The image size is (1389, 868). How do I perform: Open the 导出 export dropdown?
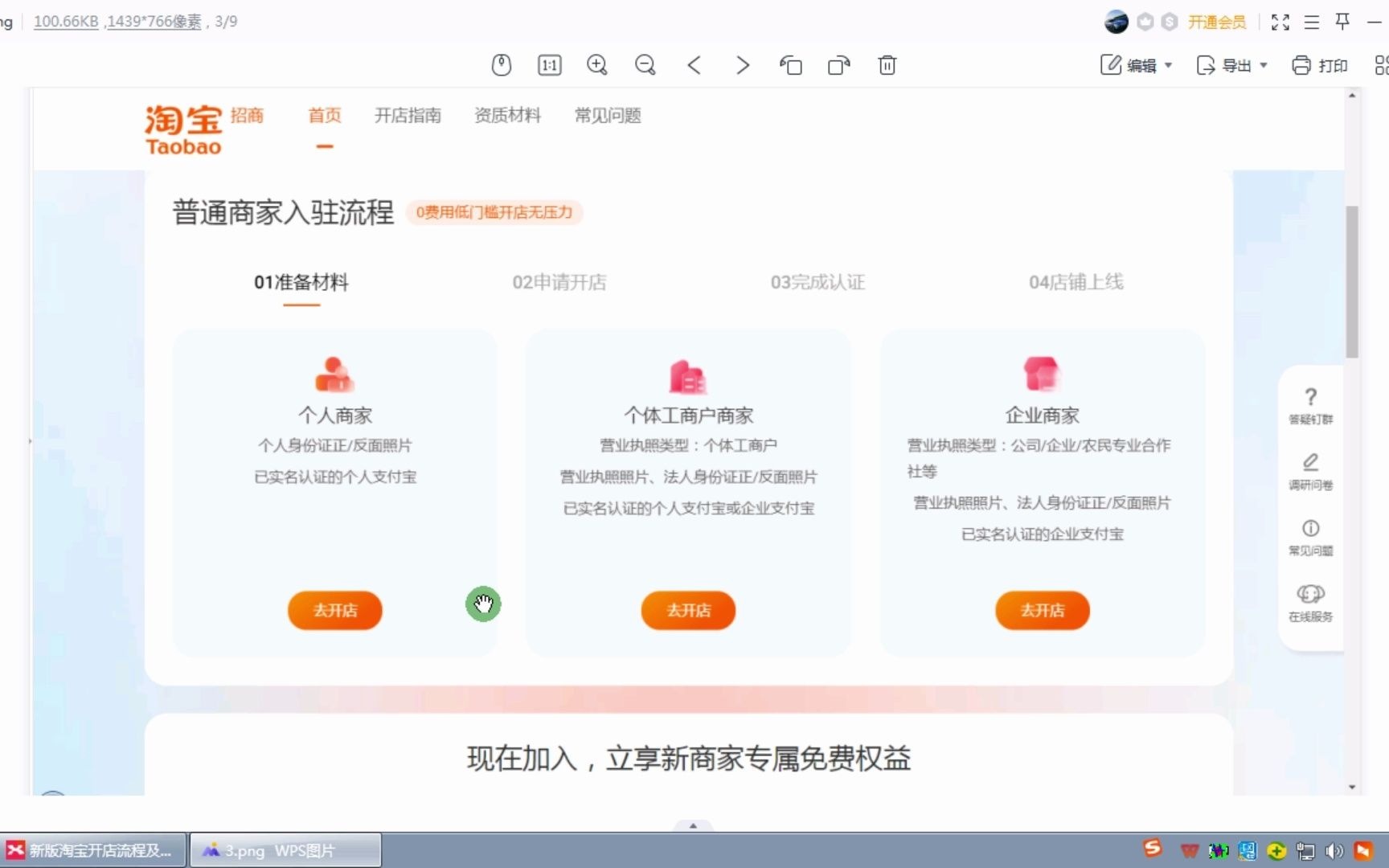[x=1232, y=65]
